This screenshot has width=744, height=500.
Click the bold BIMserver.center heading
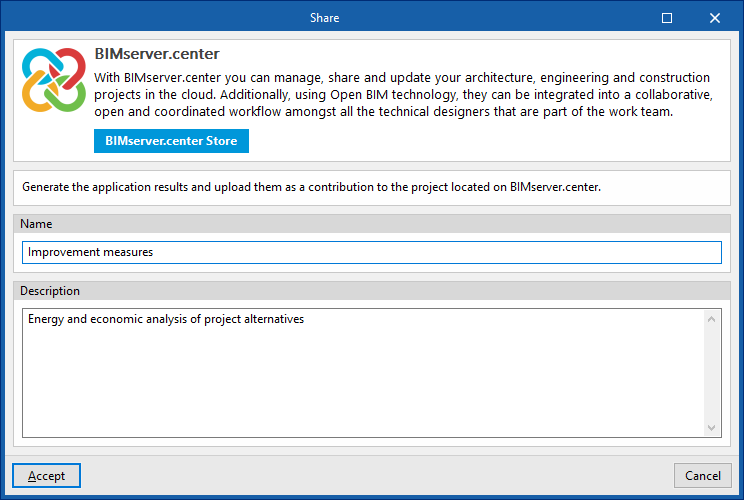(x=157, y=53)
